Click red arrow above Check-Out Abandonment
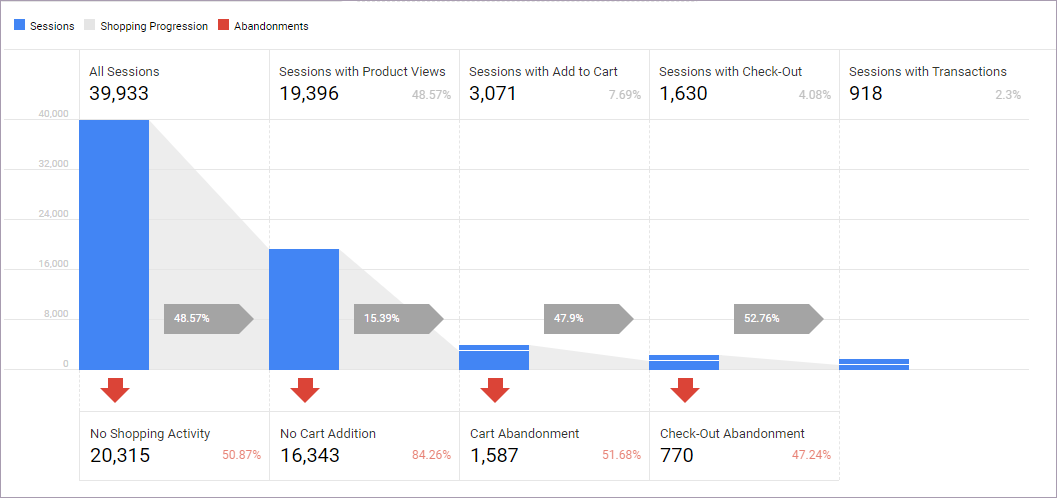 [x=685, y=389]
